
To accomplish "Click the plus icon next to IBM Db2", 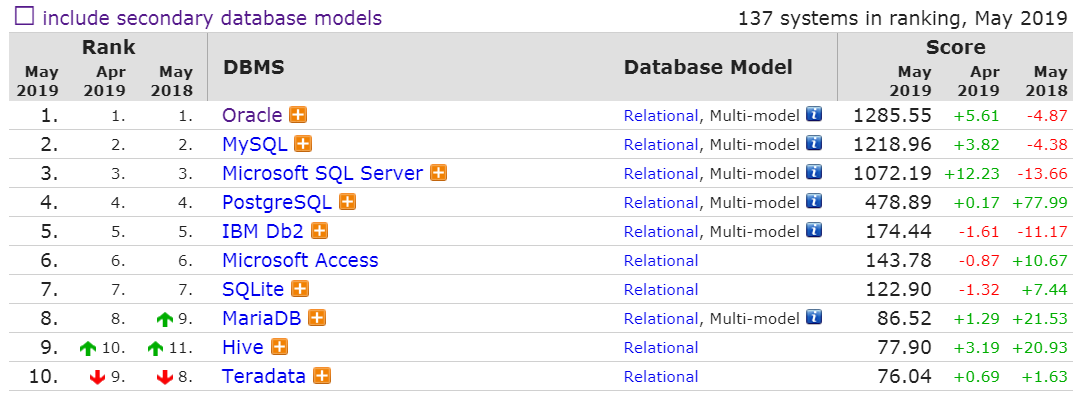I will click(319, 231).
